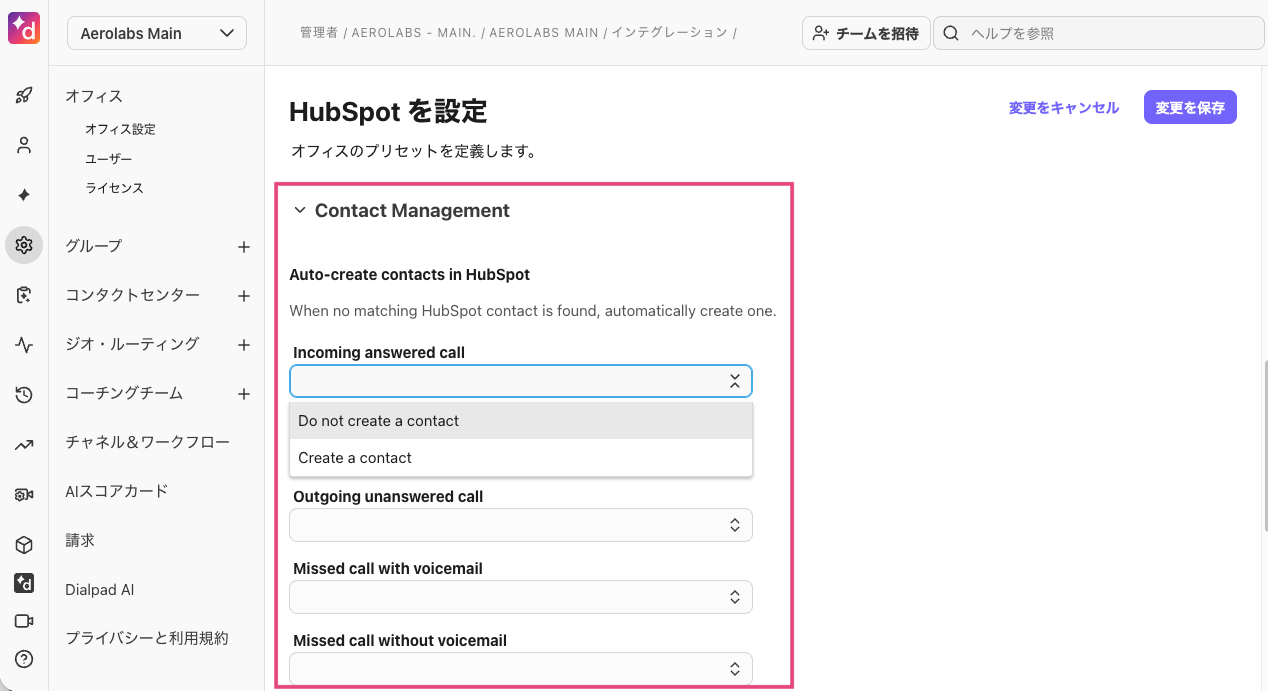
Task: Click into the ヘルプを参照 search field
Action: point(1098,33)
